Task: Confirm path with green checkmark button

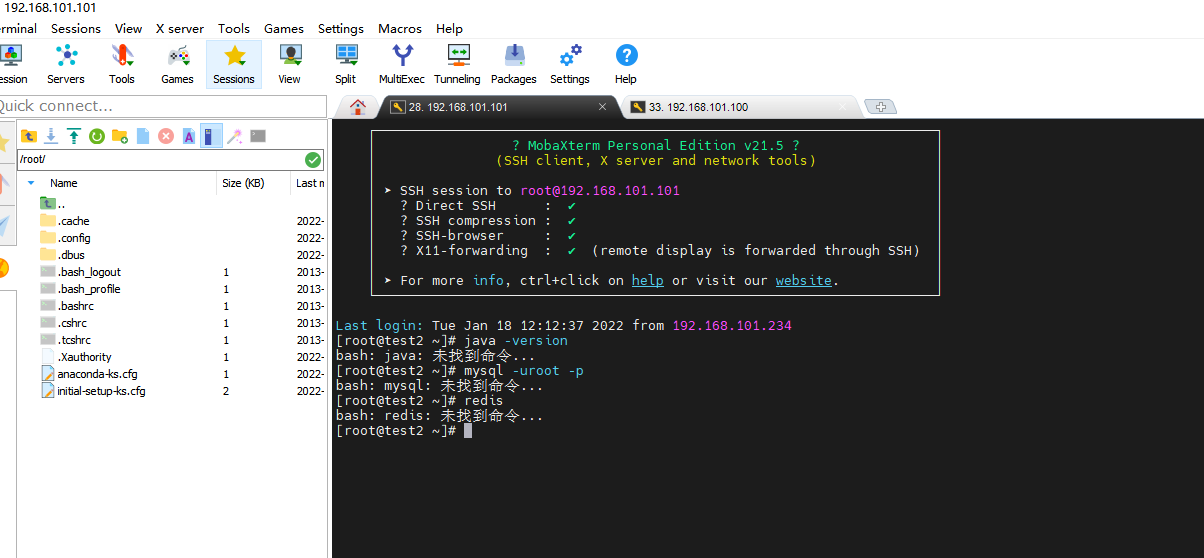Action: [x=313, y=160]
